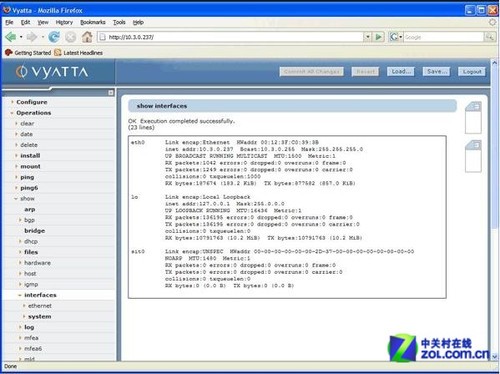
Task: Expand the bgp tree node
Action: point(20,220)
